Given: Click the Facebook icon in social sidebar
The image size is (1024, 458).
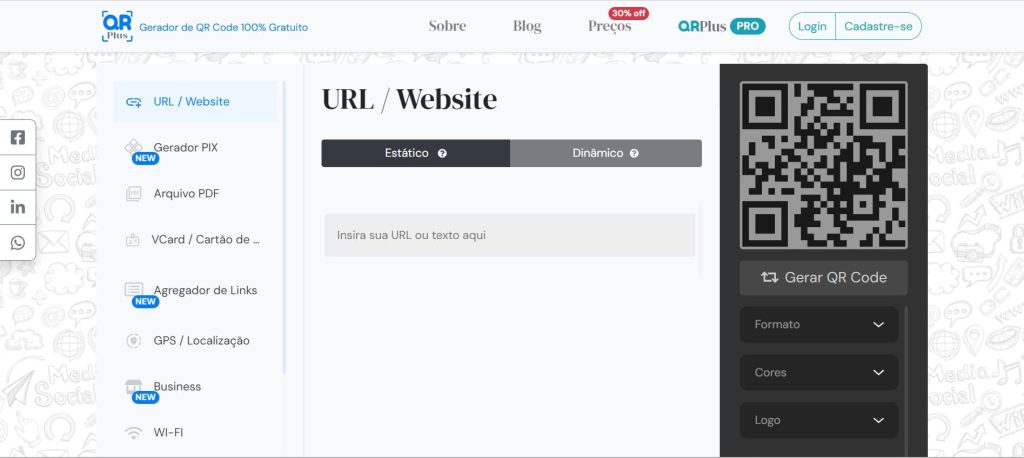Looking at the screenshot, I should (18, 138).
